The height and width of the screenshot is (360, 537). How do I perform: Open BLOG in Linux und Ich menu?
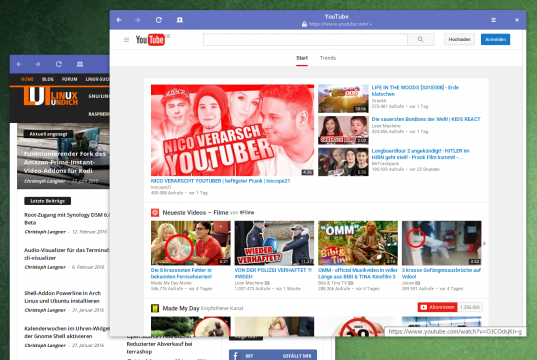point(48,79)
